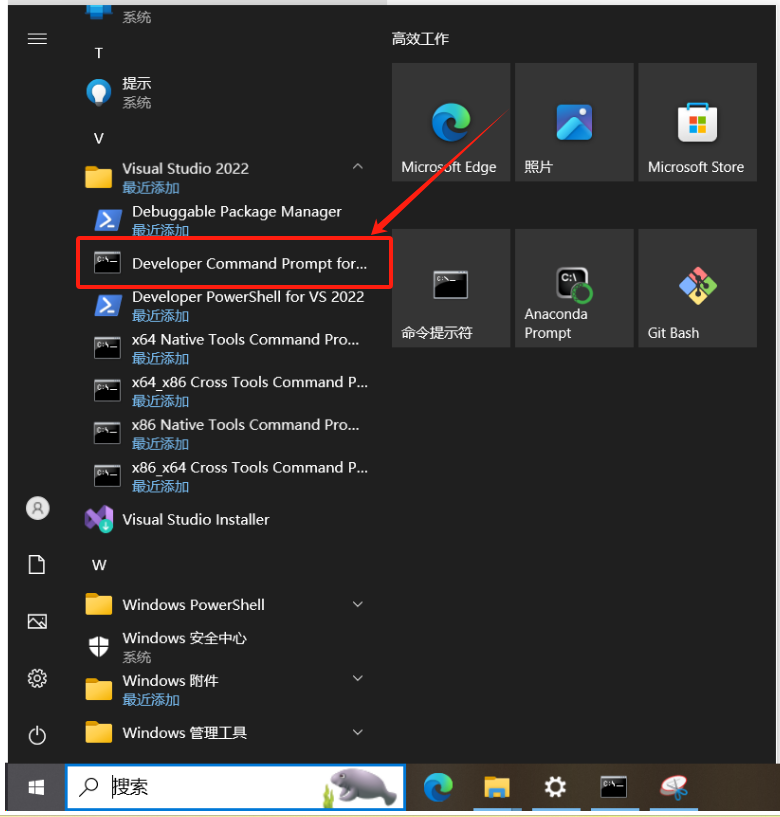The image size is (780, 817).
Task: Launch the 命令提示符 tile
Action: click(451, 288)
